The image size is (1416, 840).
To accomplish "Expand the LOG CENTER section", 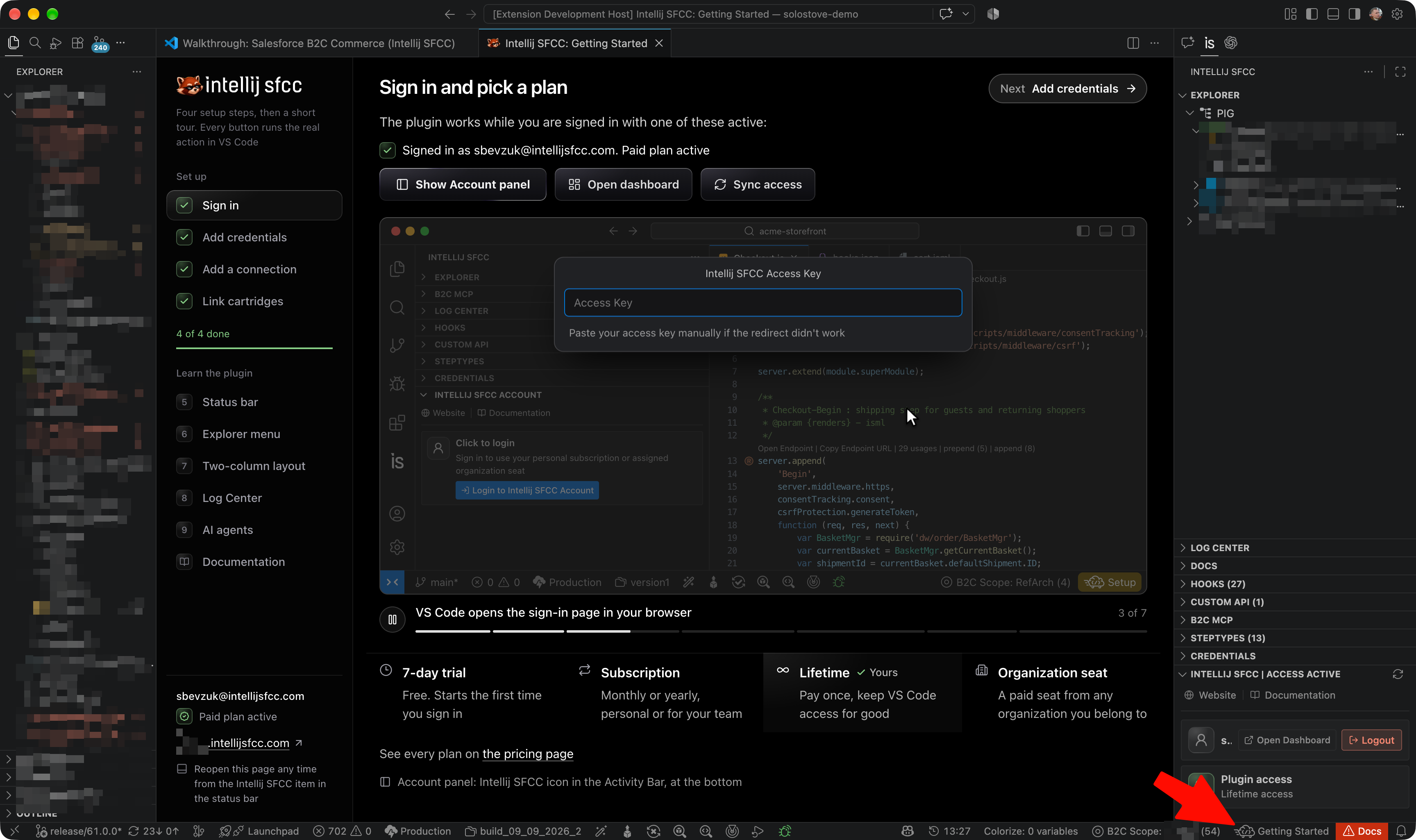I will click(x=1294, y=548).
